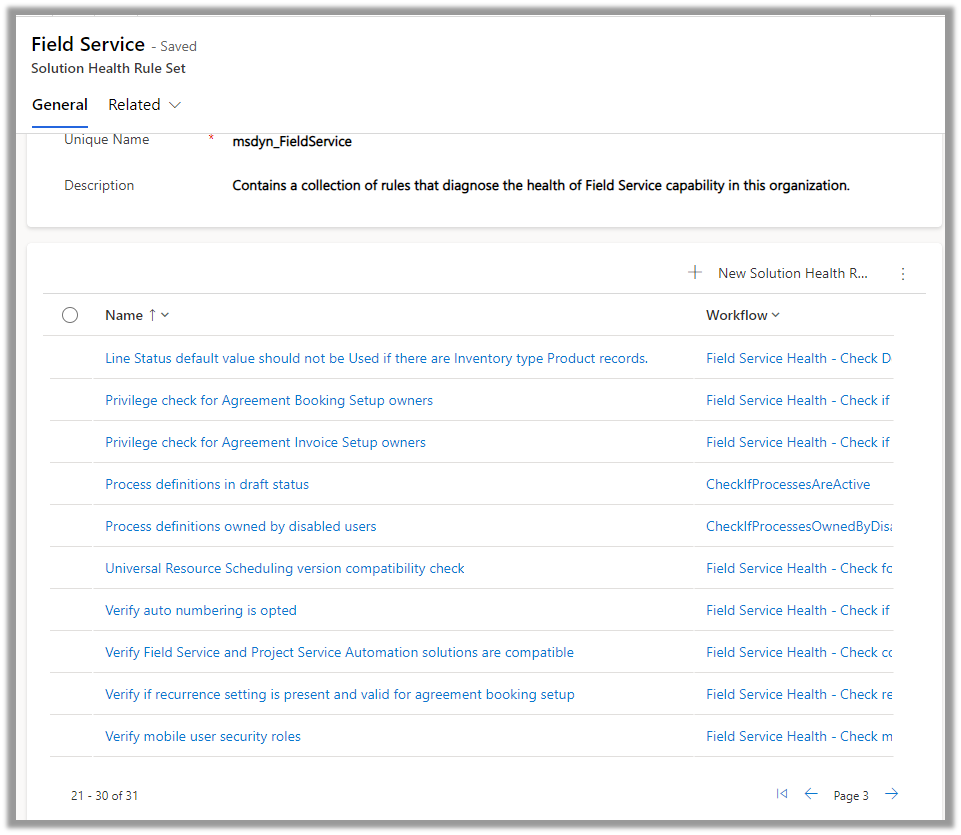The image size is (961, 835).
Task: Expand the Related tab dropdown
Action: click(145, 105)
